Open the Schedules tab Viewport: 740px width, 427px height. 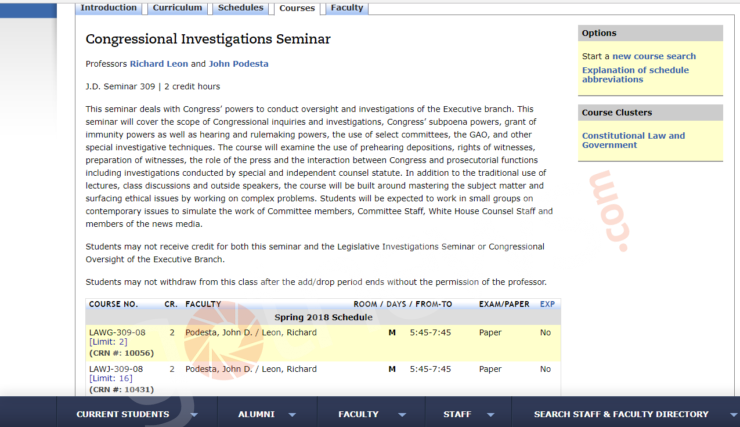[240, 8]
